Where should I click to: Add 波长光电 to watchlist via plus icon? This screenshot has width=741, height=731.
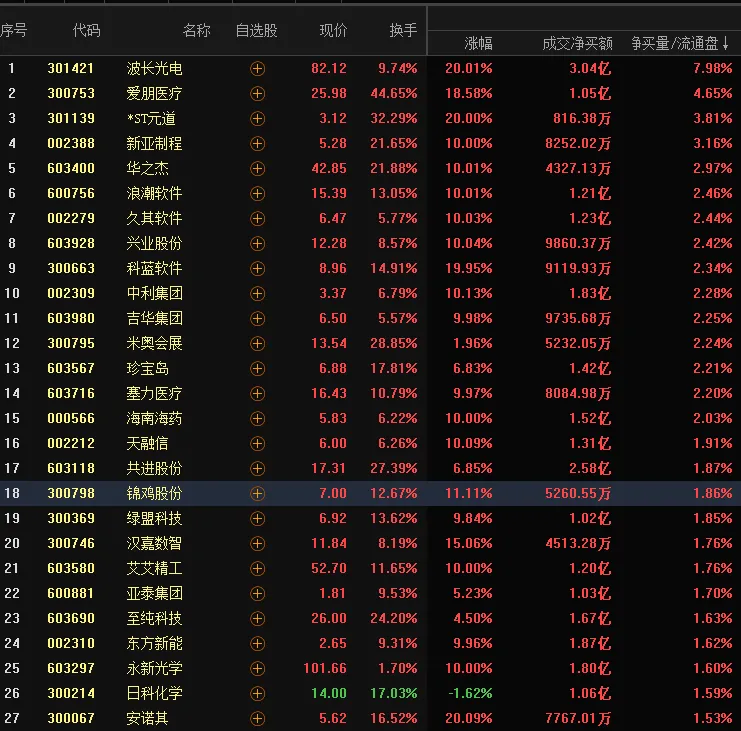pos(257,69)
